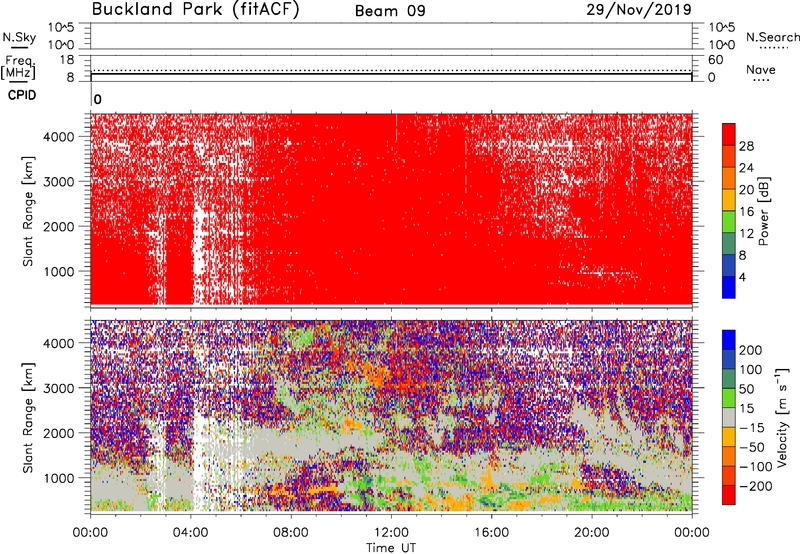800x554 pixels.
Task: Click the 'Power [dB]' colorbar label
Action: click(764, 211)
